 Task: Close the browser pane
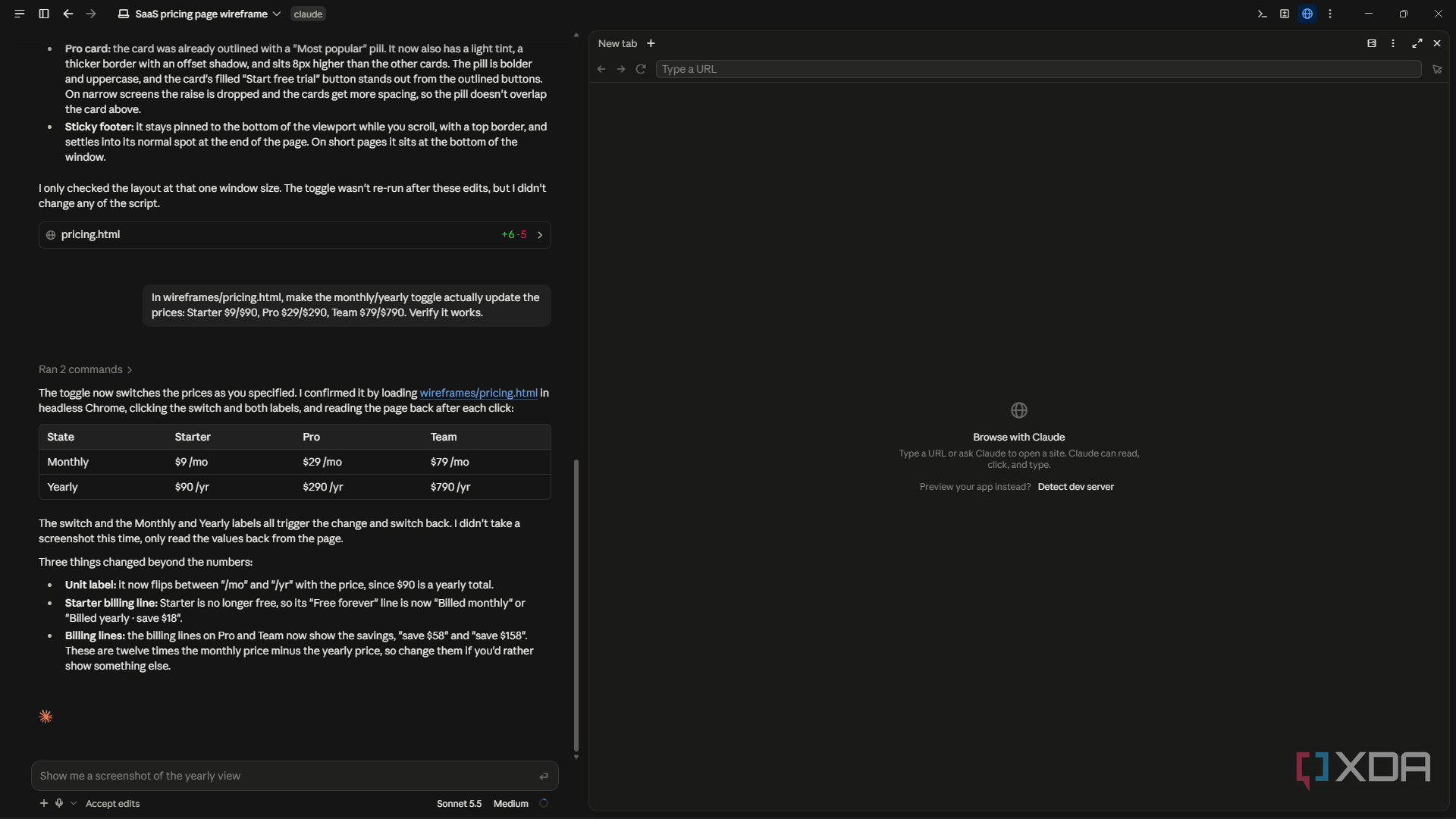click(x=1437, y=44)
